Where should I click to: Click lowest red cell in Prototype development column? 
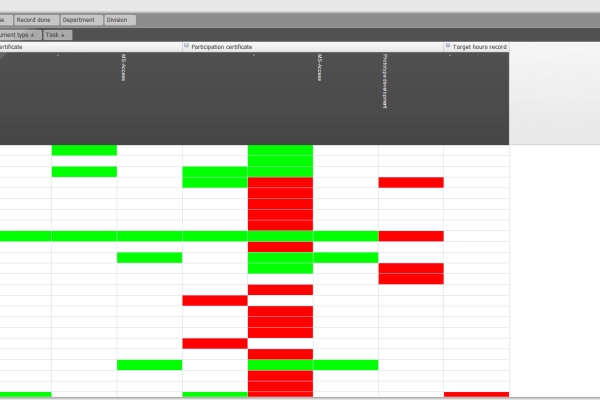(x=410, y=279)
